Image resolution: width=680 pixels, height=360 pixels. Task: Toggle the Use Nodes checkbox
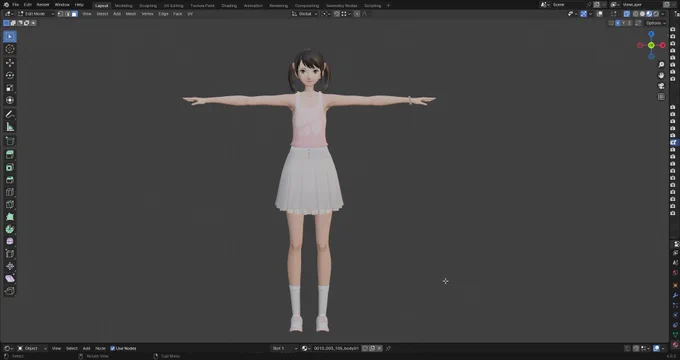[x=113, y=348]
